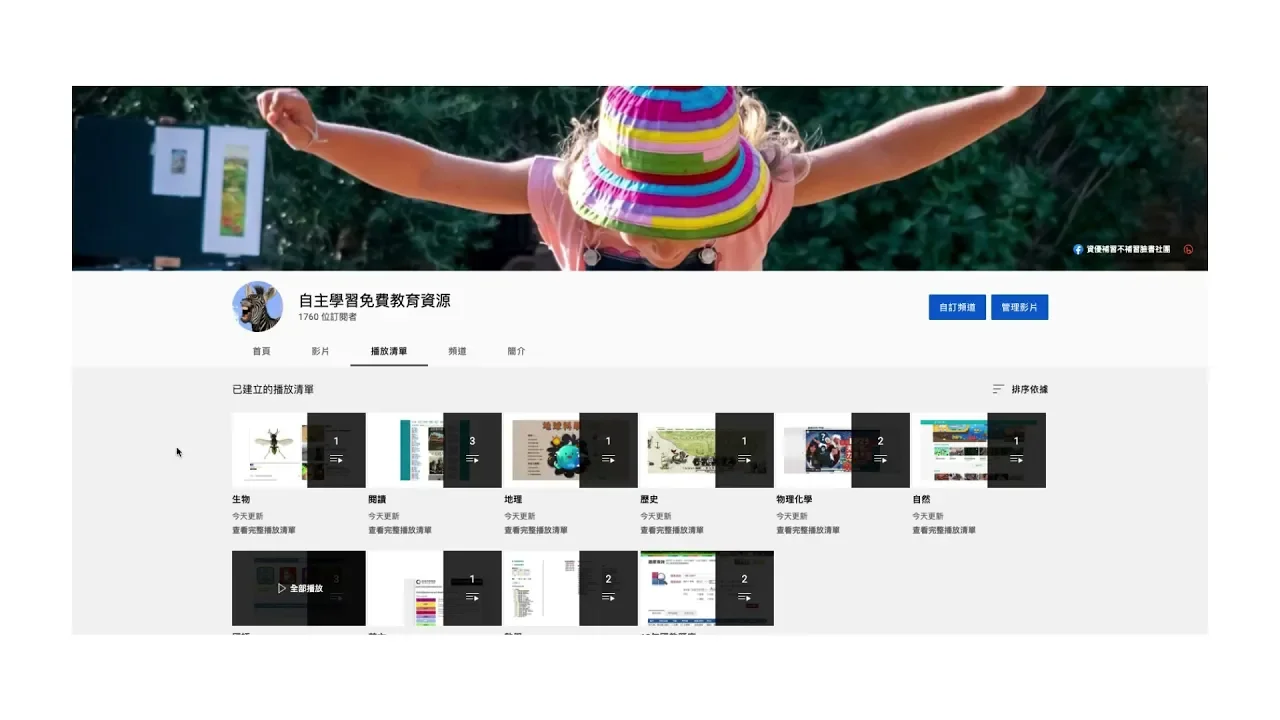
Task: Click 查看完整播放清單 under 歷史
Action: click(672, 530)
